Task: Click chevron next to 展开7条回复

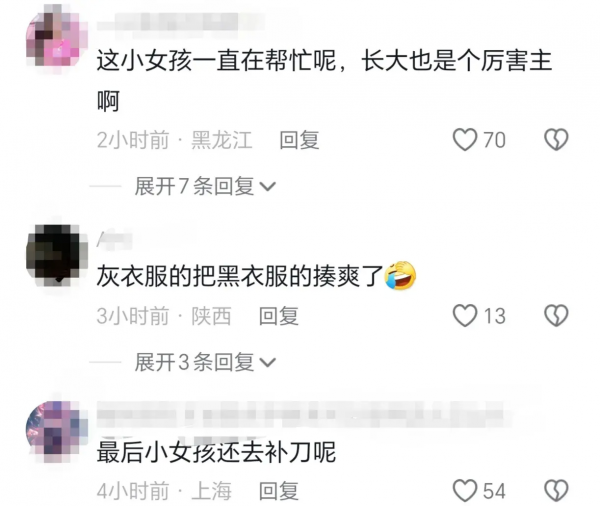Action: (x=267, y=187)
